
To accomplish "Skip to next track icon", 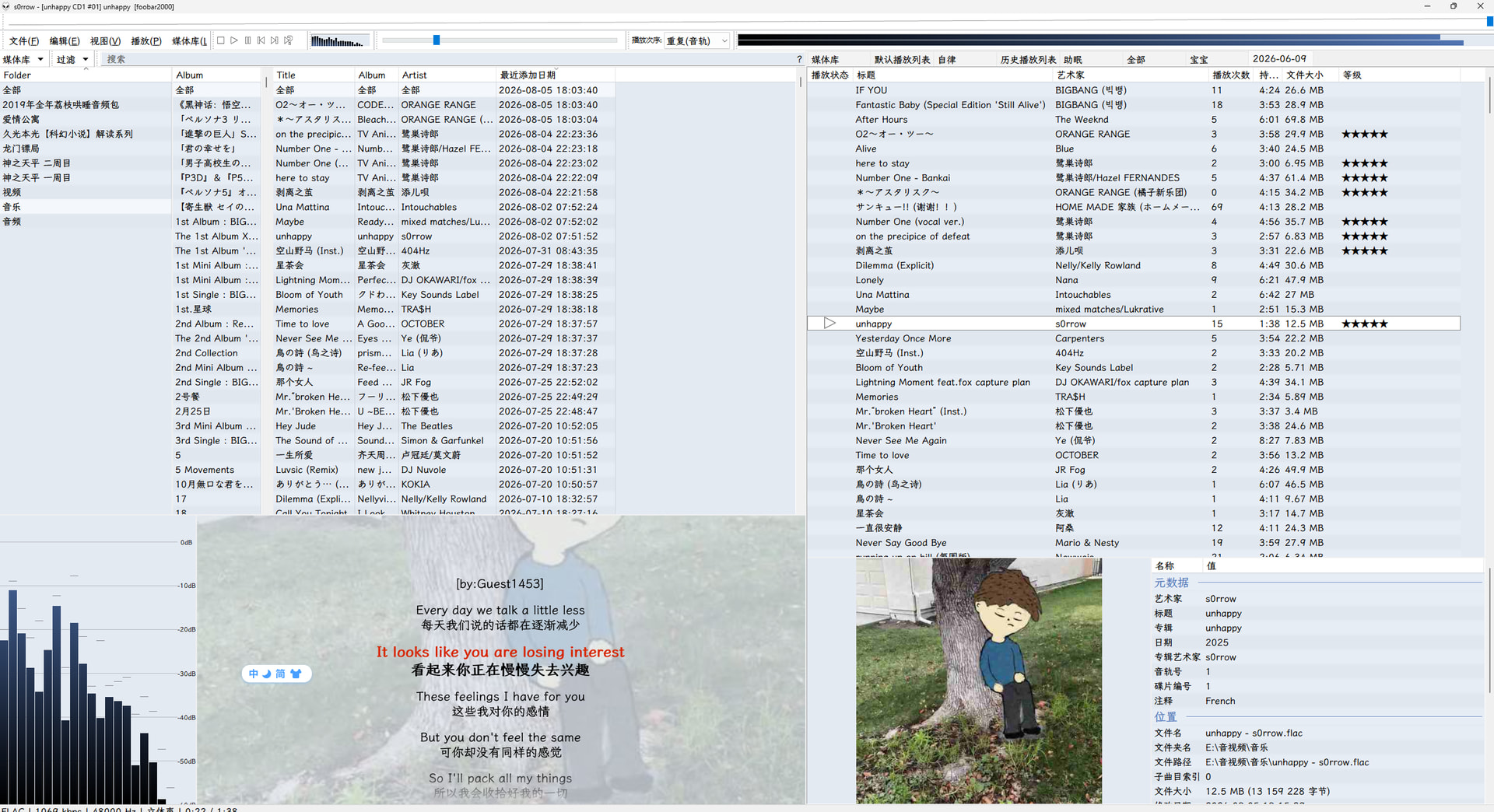I will click(x=275, y=40).
